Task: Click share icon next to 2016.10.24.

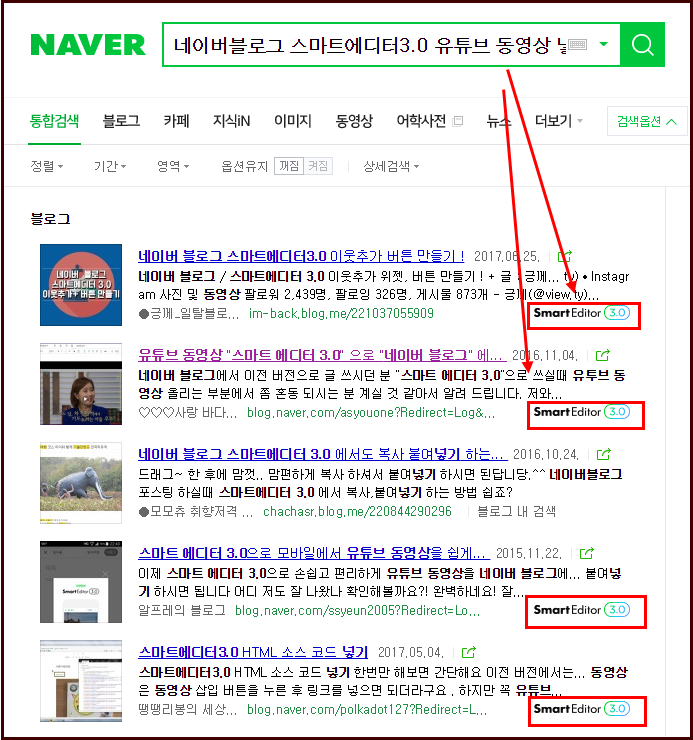Action: coord(604,454)
